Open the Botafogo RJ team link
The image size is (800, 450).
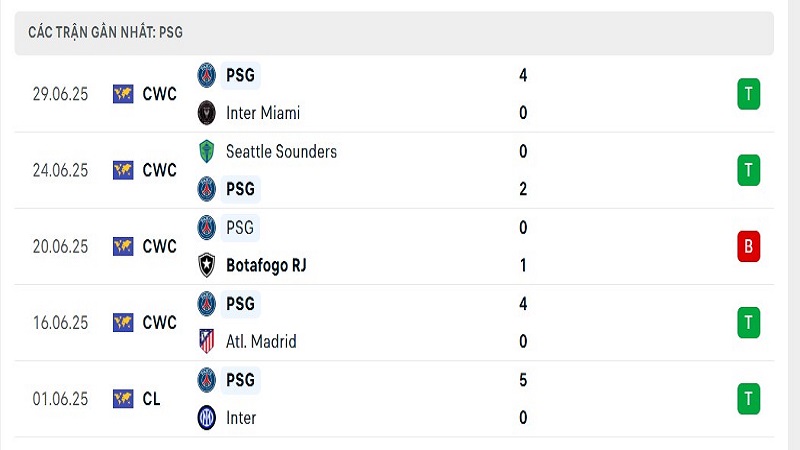266,265
